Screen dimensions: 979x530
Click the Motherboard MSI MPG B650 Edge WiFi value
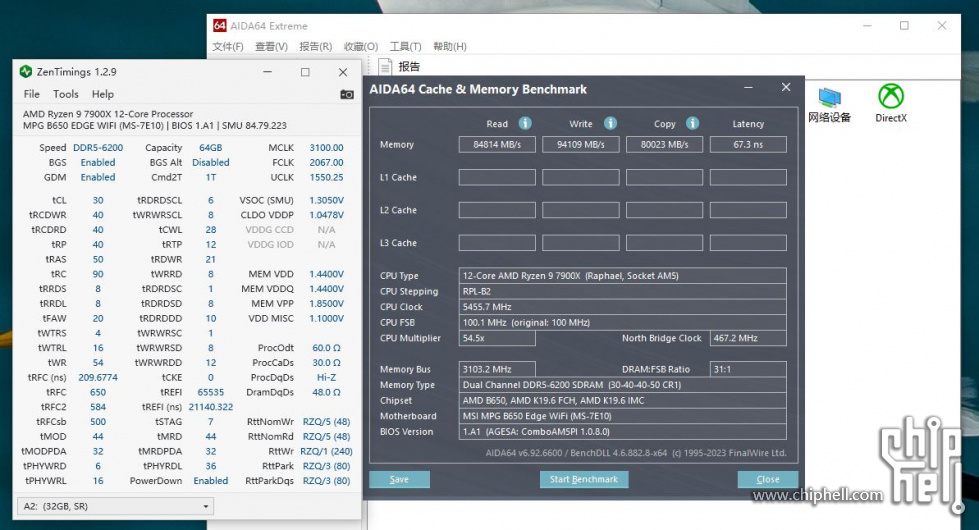(x=622, y=416)
